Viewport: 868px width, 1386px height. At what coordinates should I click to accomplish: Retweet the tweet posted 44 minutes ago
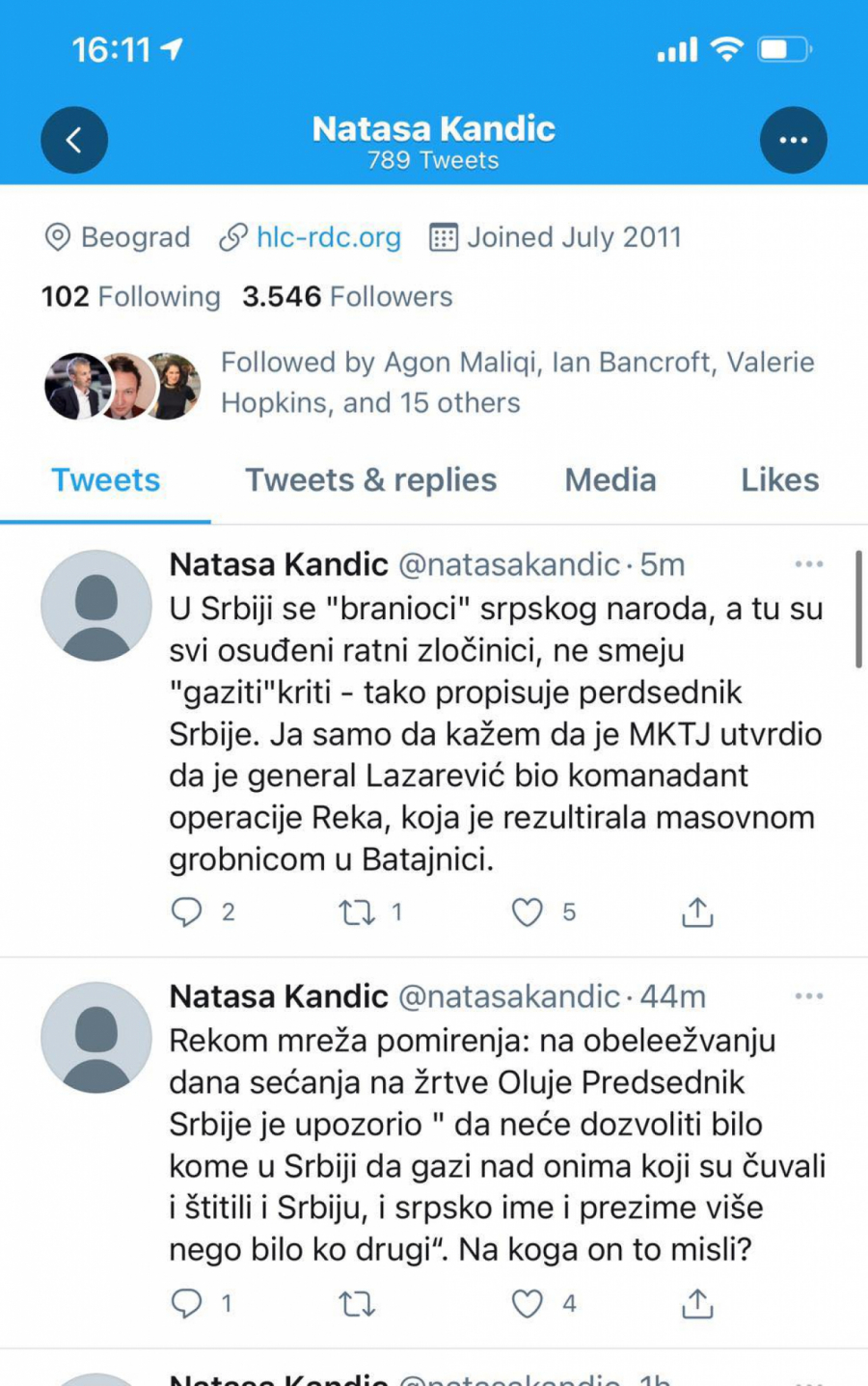pyautogui.click(x=358, y=1303)
